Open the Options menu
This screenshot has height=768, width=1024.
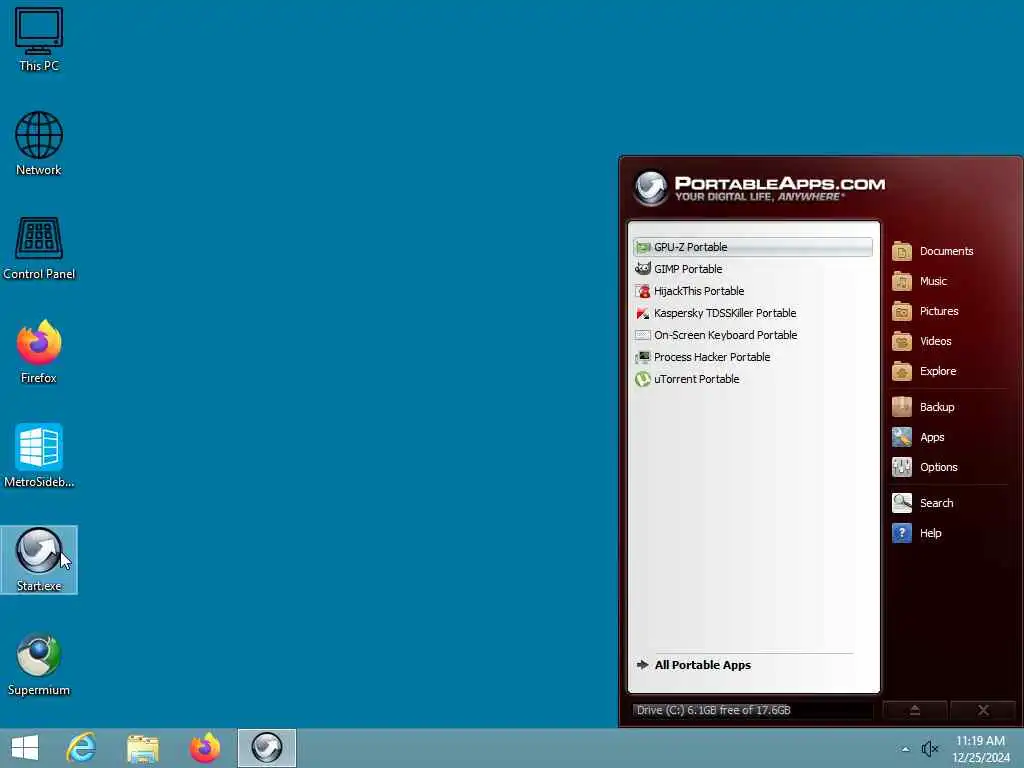click(925, 468)
